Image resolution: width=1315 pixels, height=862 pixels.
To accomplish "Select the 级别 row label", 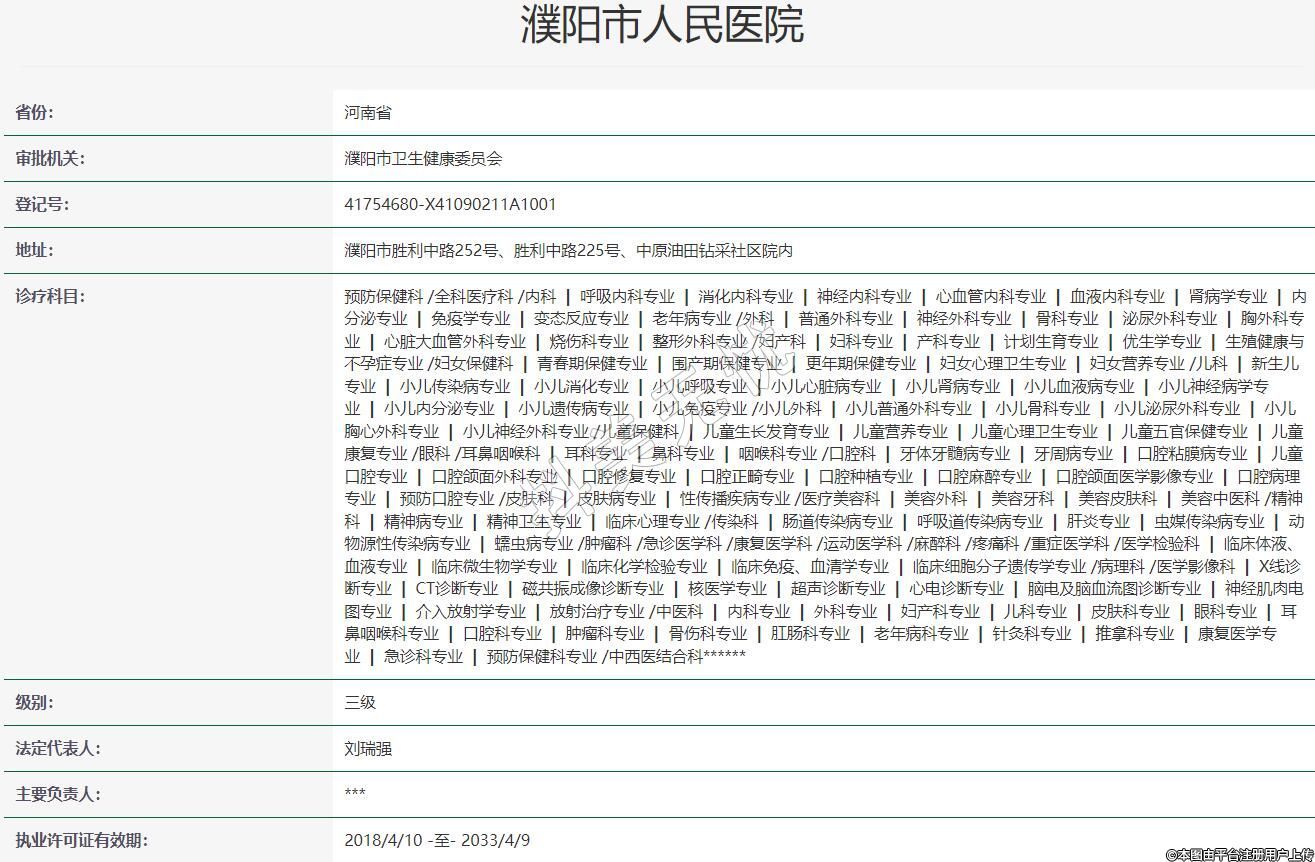I will coord(35,702).
